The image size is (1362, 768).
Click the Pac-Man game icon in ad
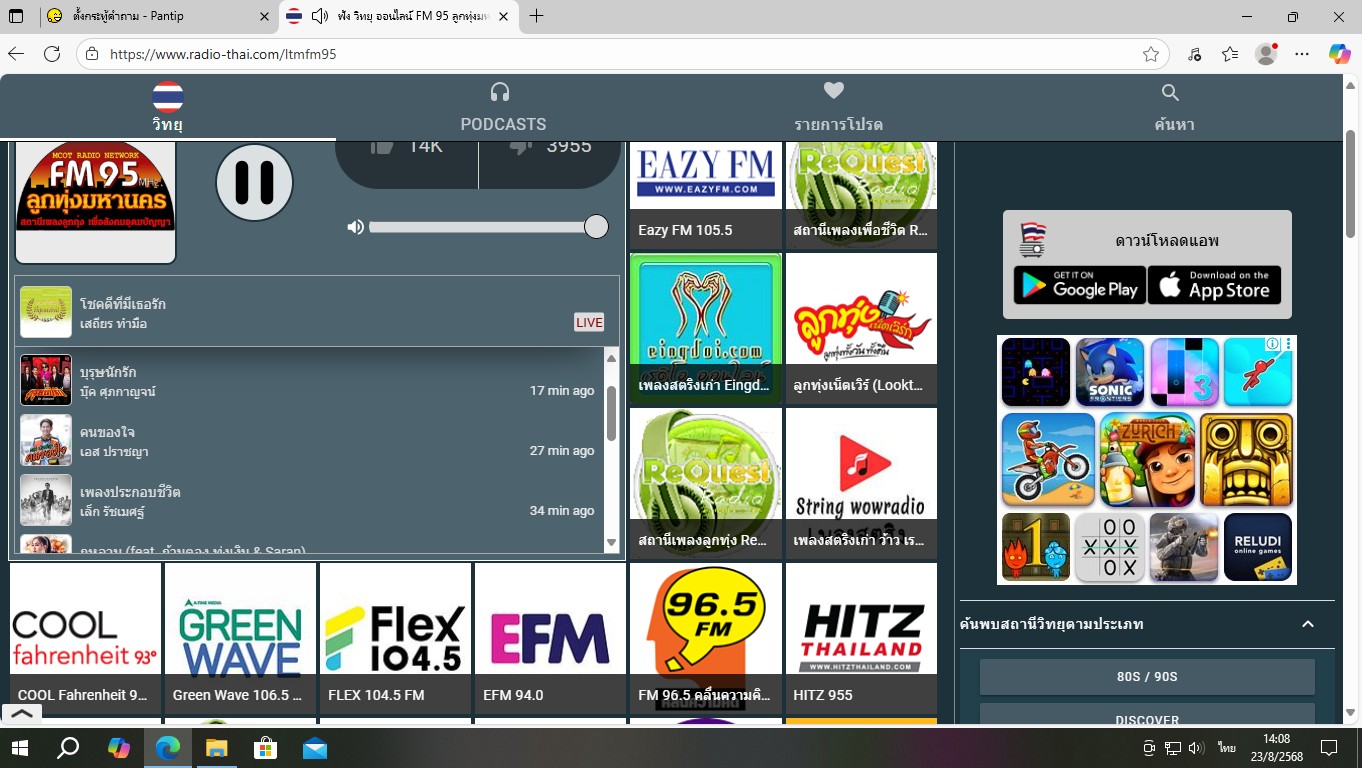[x=1036, y=372]
